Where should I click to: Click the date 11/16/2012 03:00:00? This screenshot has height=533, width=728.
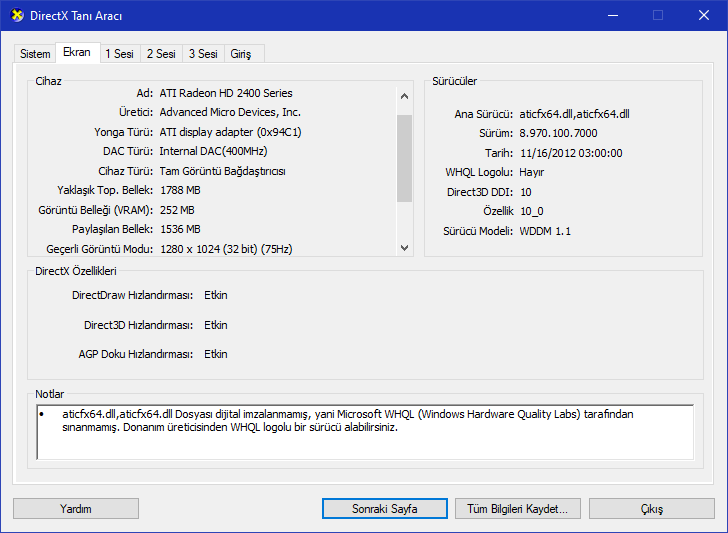click(571, 153)
